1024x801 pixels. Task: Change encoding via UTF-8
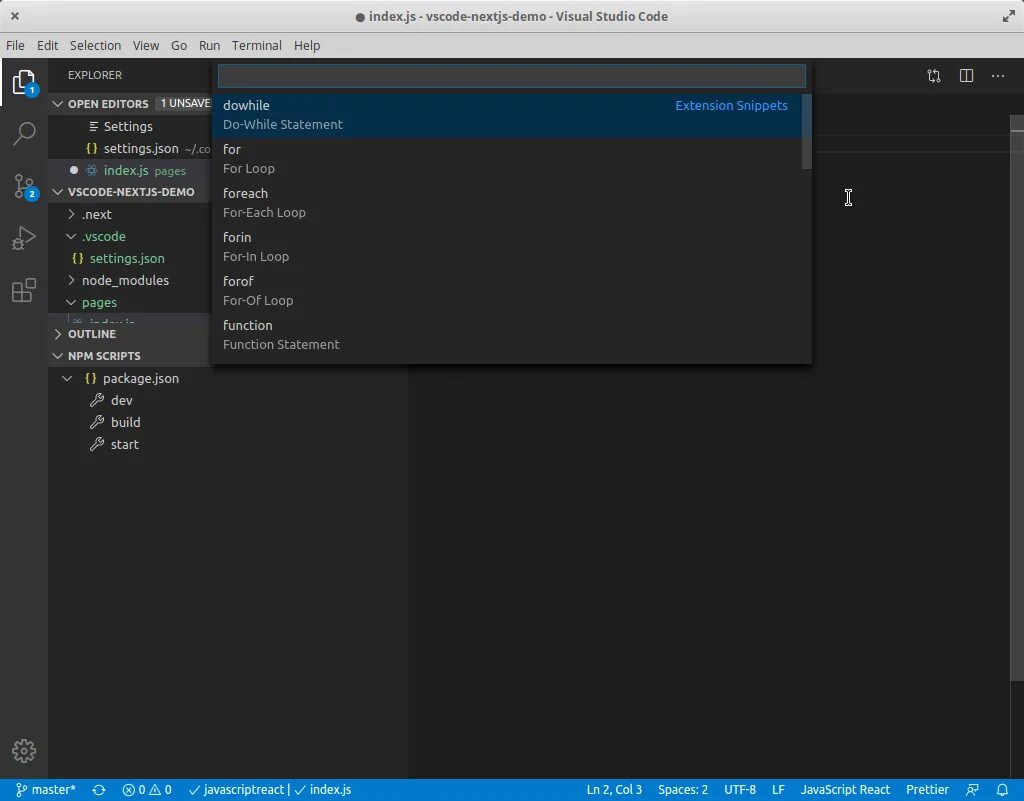click(740, 790)
